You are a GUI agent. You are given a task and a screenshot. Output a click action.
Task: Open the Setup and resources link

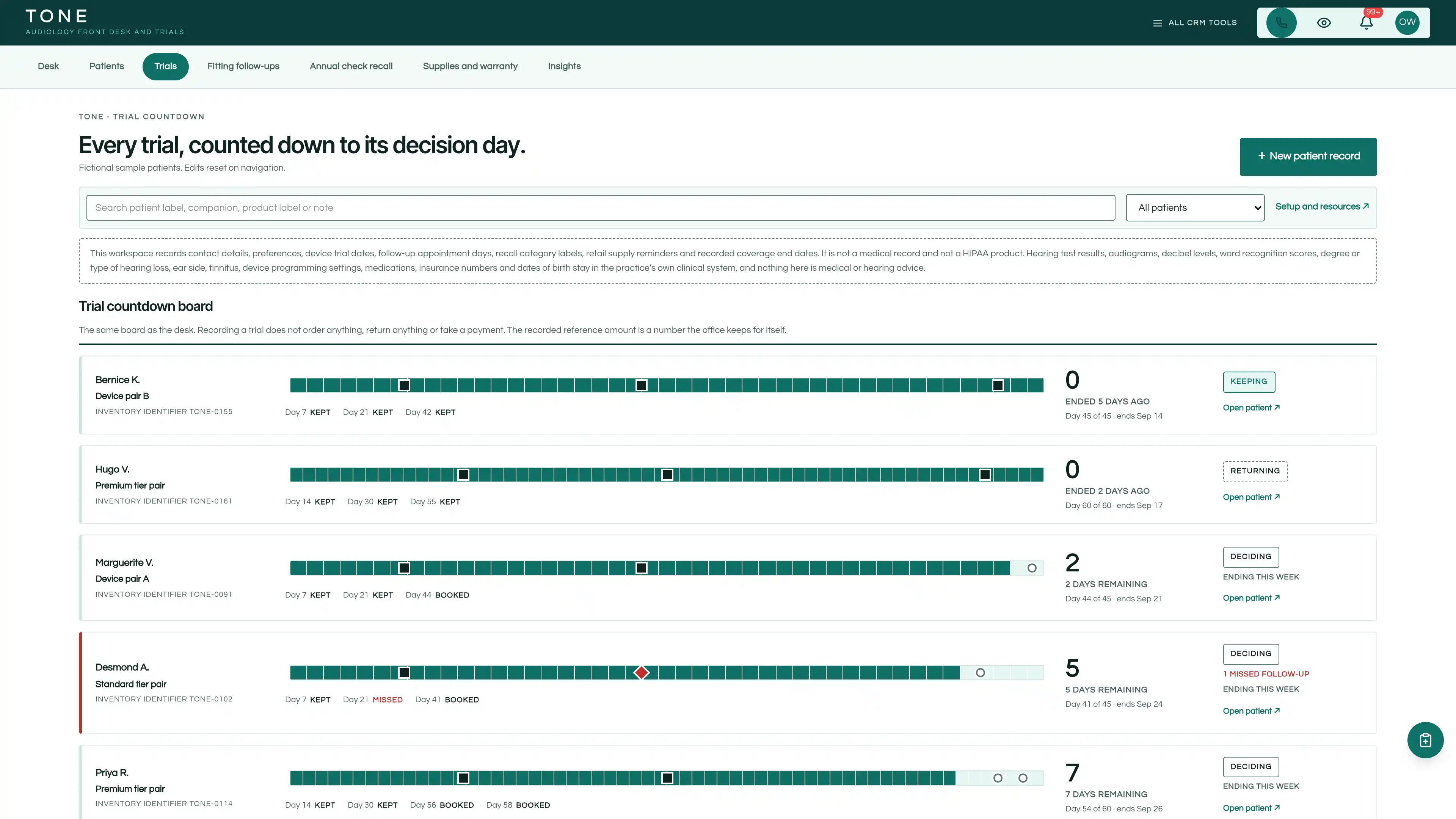pyautogui.click(x=1321, y=206)
